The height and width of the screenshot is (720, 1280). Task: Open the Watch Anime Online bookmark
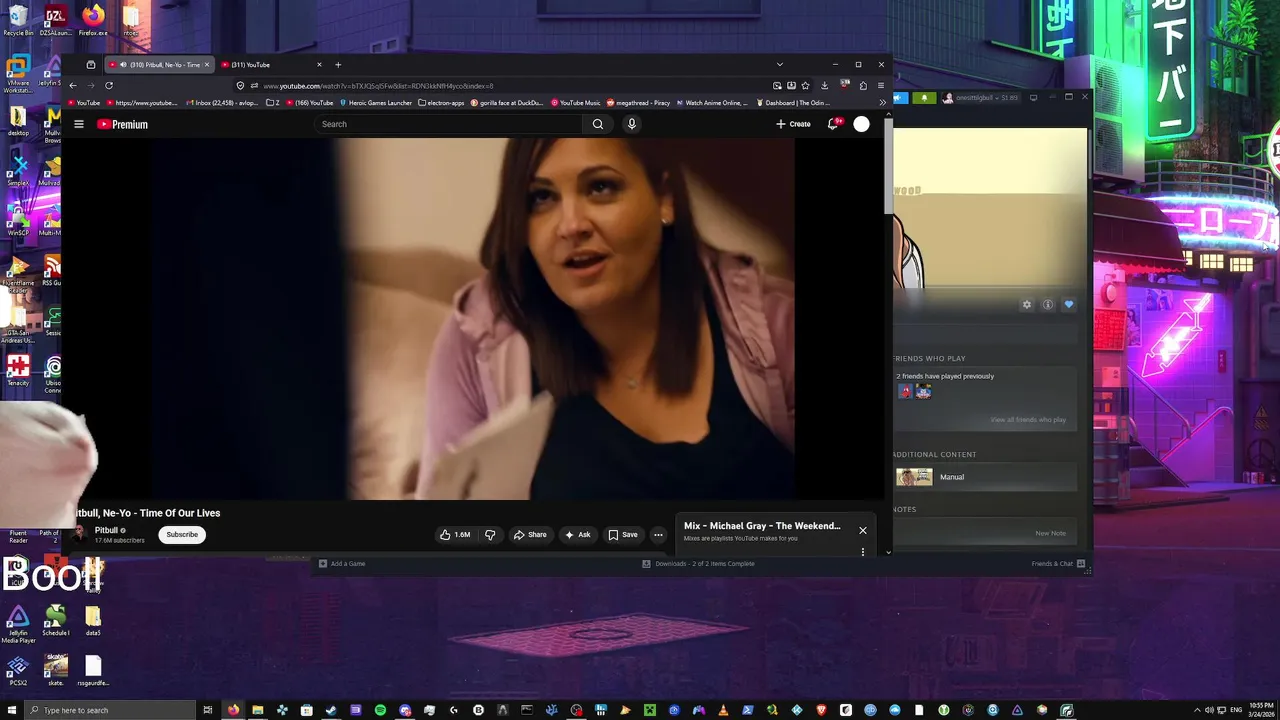click(712, 102)
